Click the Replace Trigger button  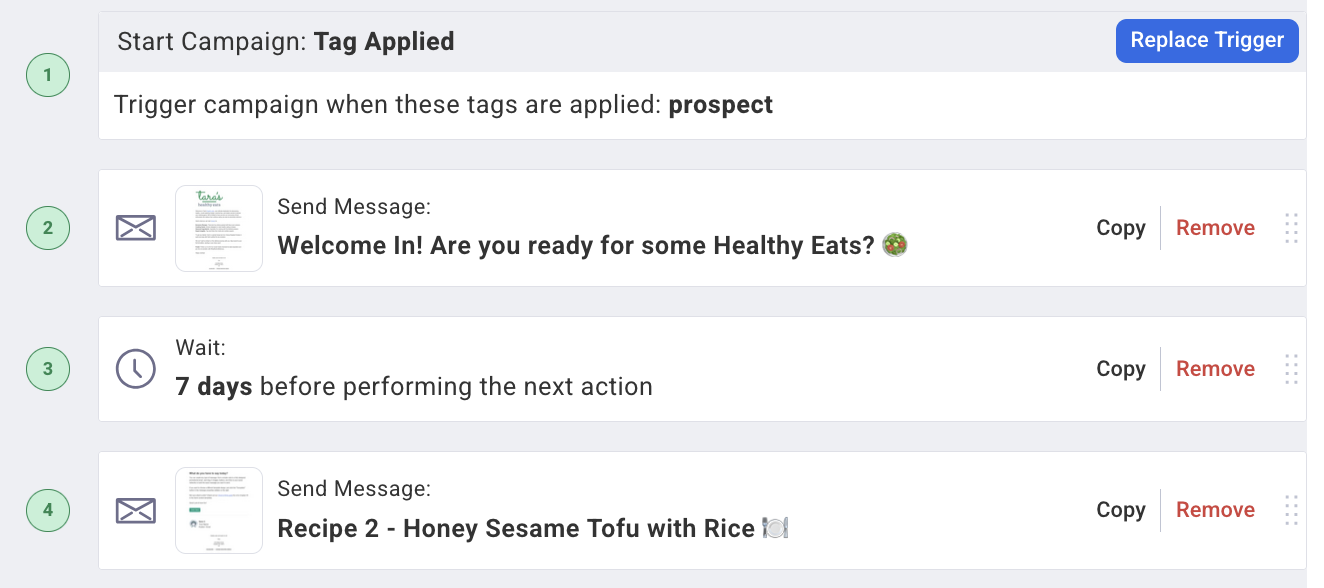(x=1207, y=41)
